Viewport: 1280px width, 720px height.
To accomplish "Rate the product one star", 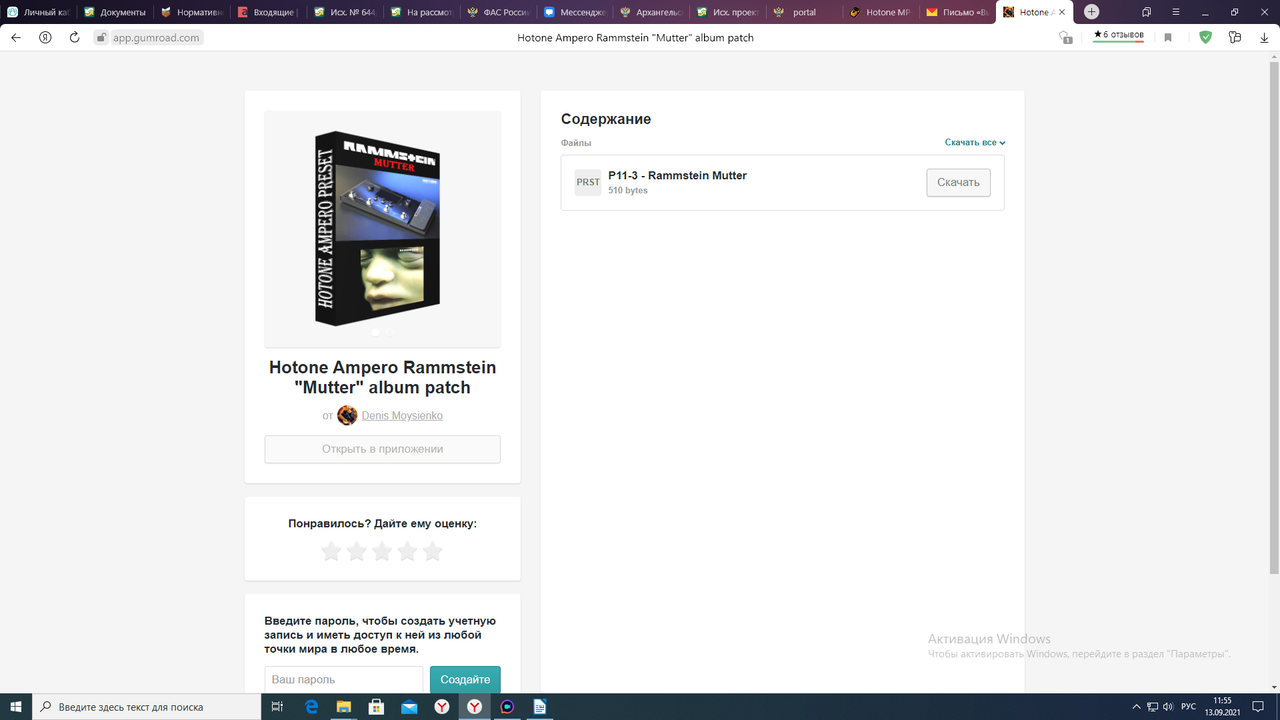I will point(331,551).
